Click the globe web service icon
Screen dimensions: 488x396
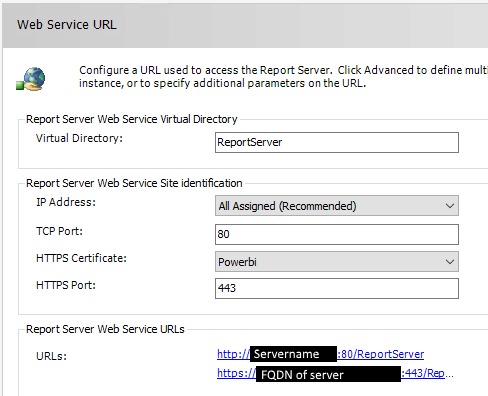[x=31, y=79]
